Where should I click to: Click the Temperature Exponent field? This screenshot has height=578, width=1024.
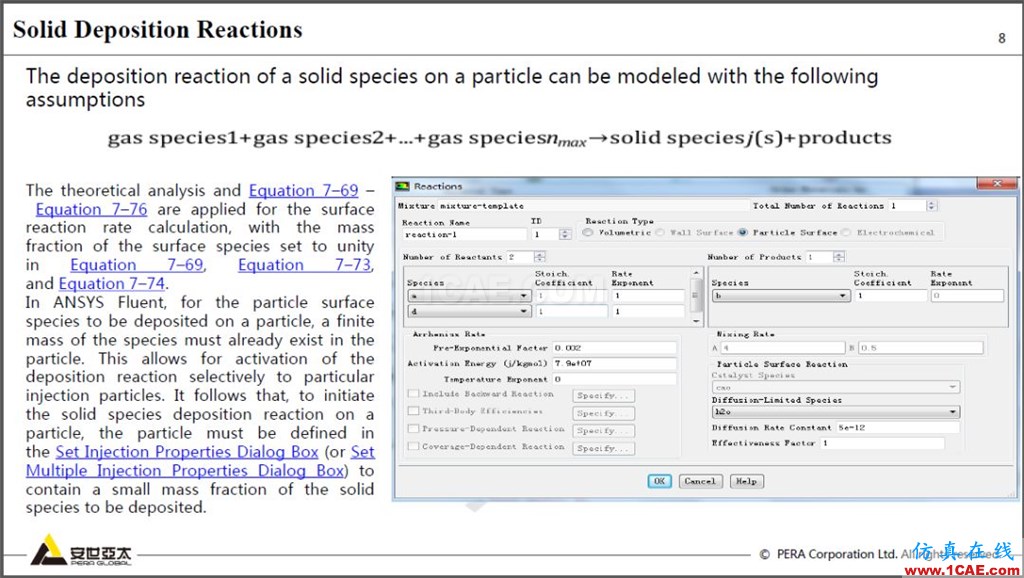pos(615,379)
